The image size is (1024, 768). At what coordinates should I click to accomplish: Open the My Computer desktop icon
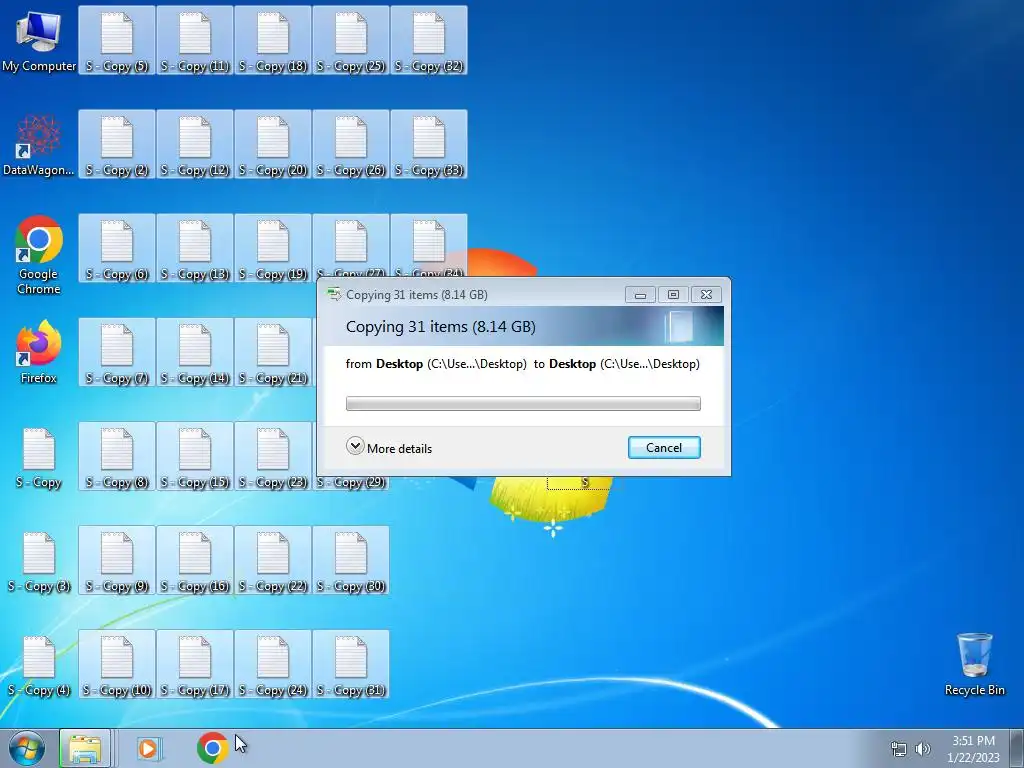39,40
